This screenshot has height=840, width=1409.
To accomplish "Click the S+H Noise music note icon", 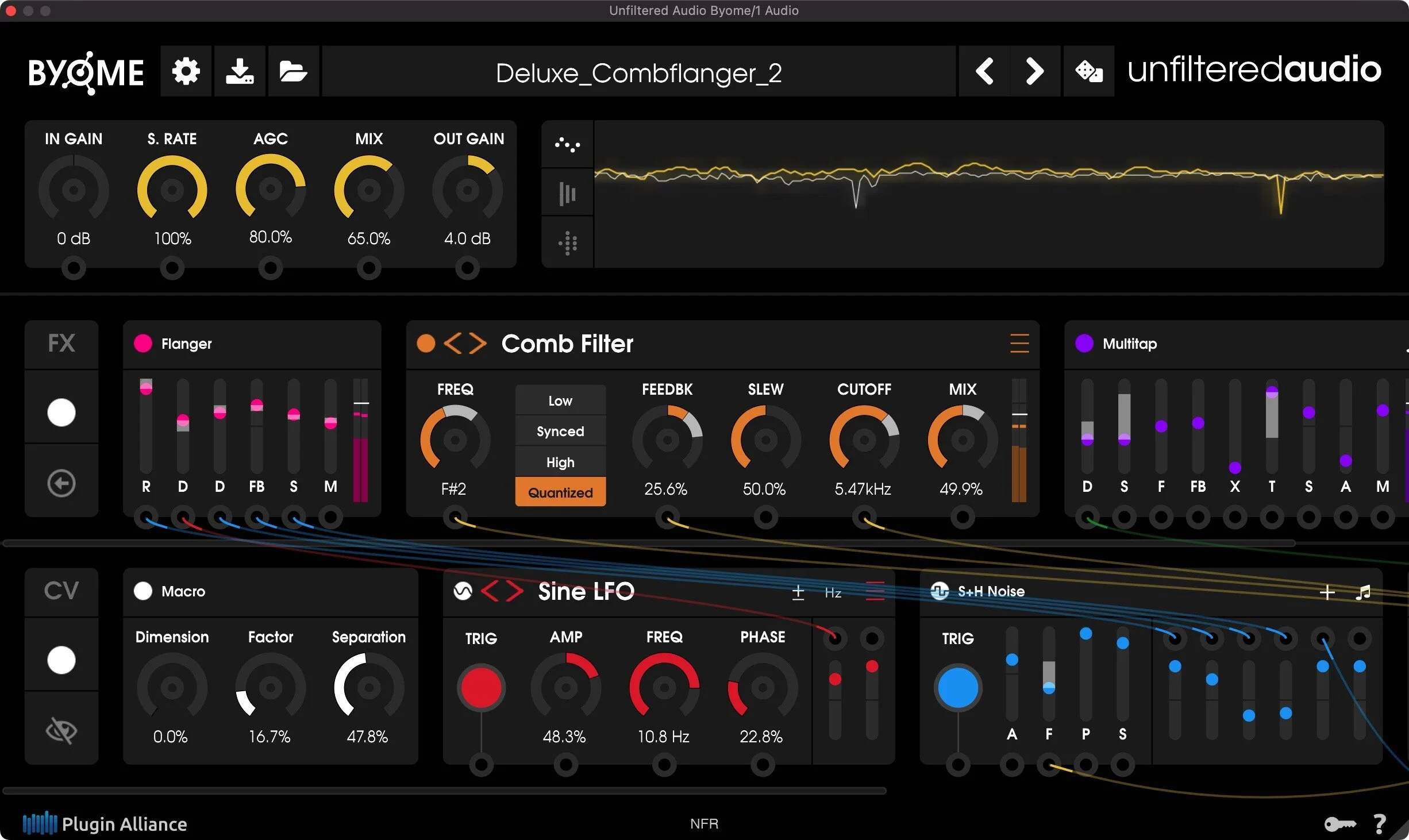I will point(1363,592).
